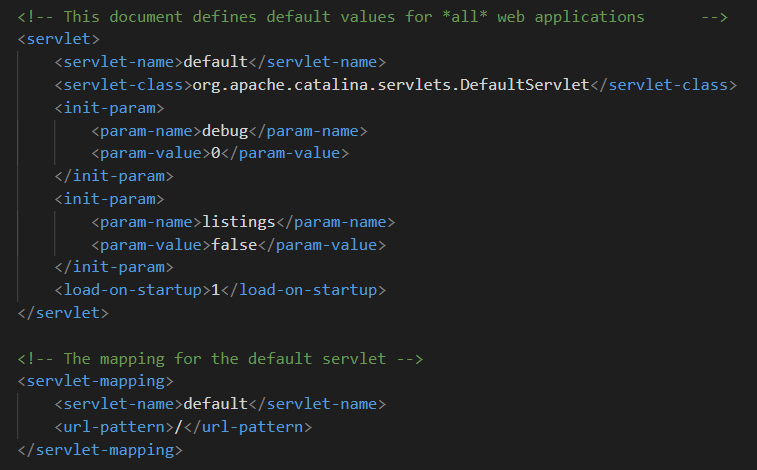This screenshot has width=757, height=470.
Task: Select the word 'listings' in param-name
Action: pos(238,222)
